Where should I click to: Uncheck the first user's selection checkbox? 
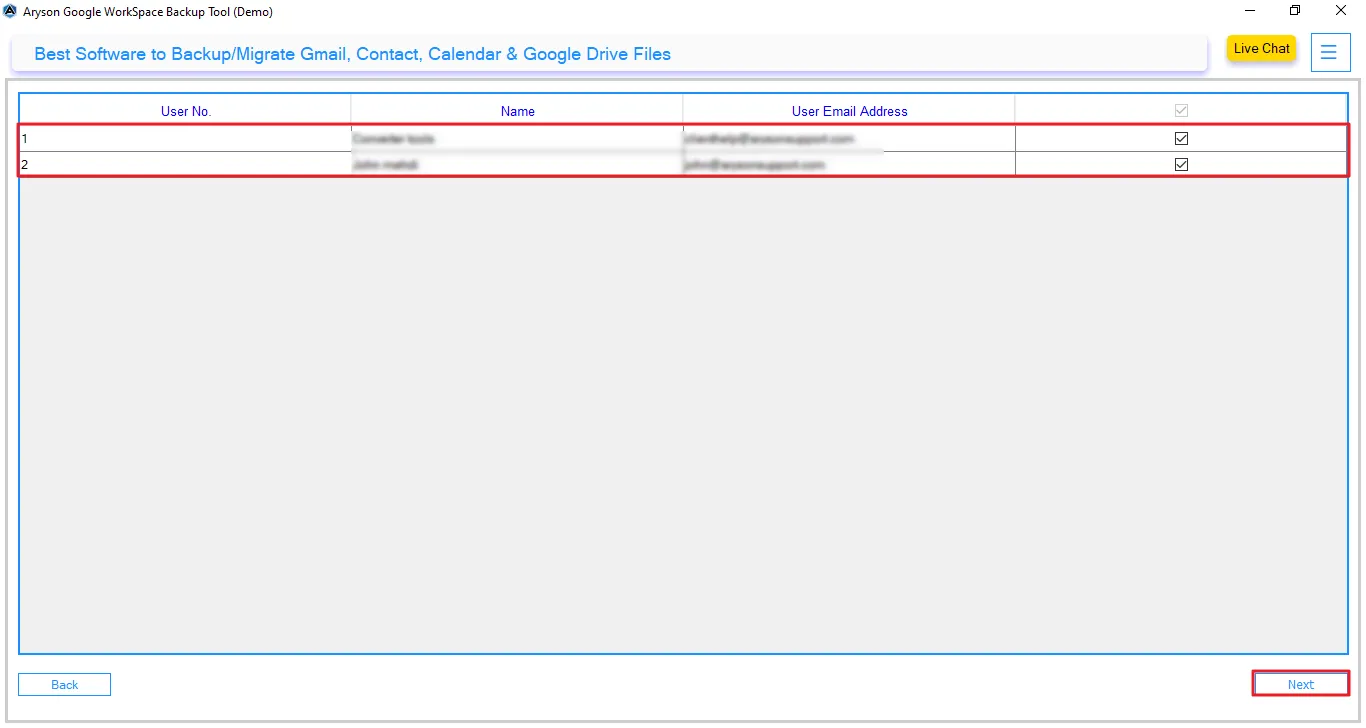pos(1181,138)
